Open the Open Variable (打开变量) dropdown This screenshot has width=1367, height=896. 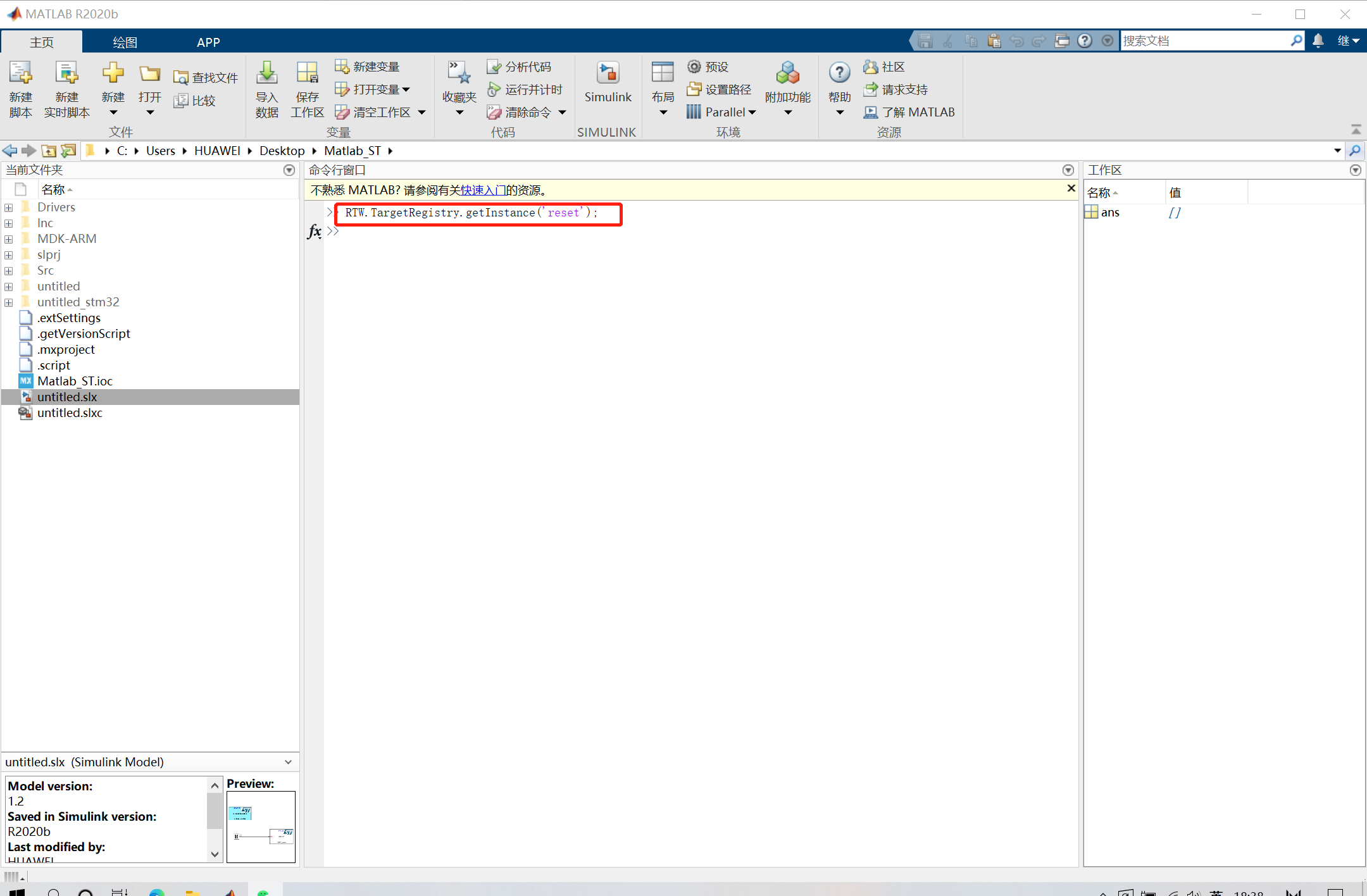tap(406, 89)
